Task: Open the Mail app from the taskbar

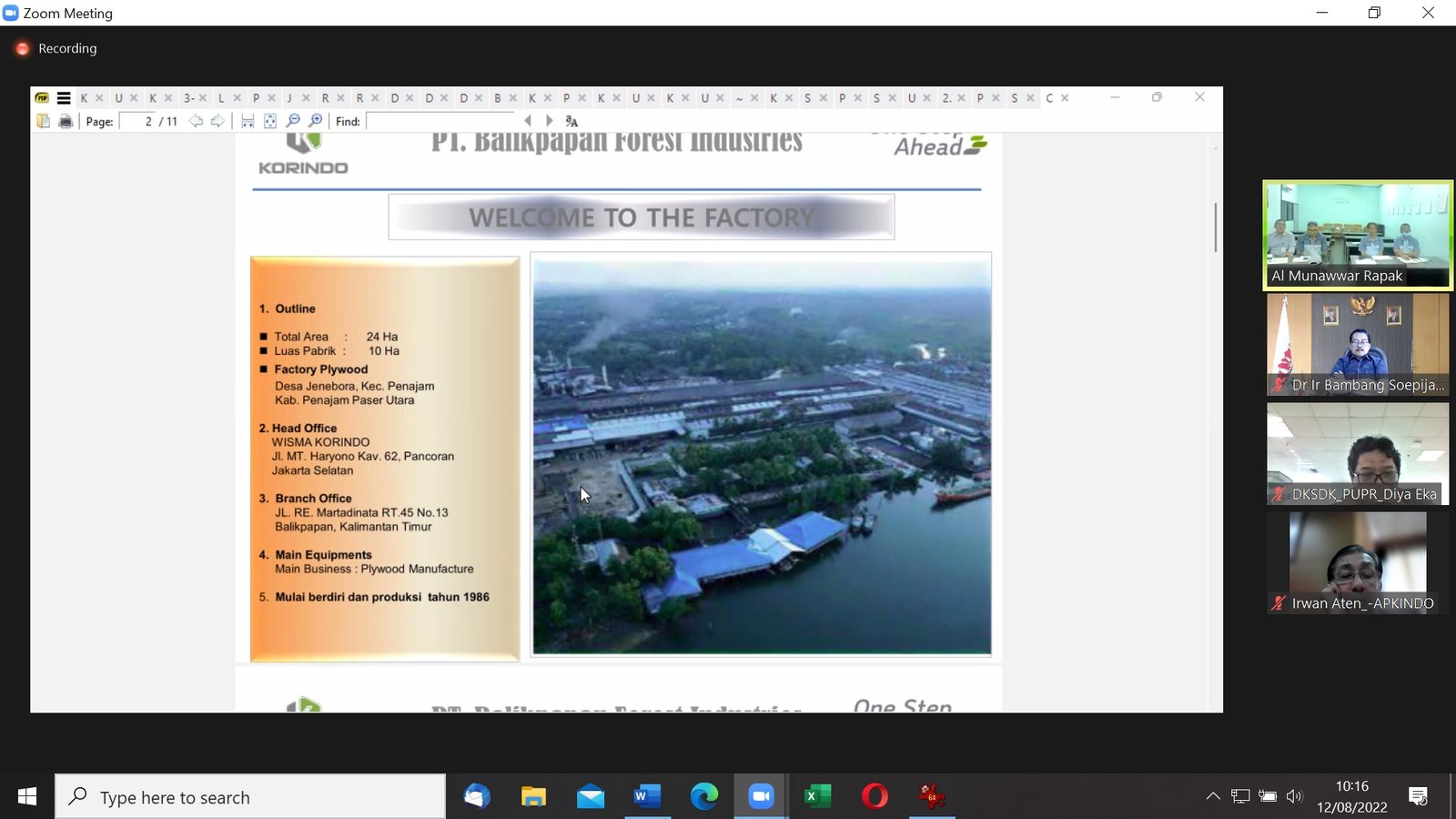Action: [591, 797]
